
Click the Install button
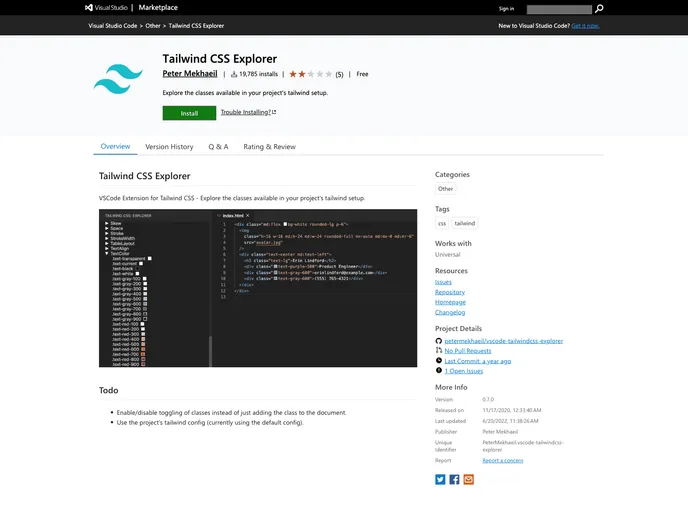[189, 113]
